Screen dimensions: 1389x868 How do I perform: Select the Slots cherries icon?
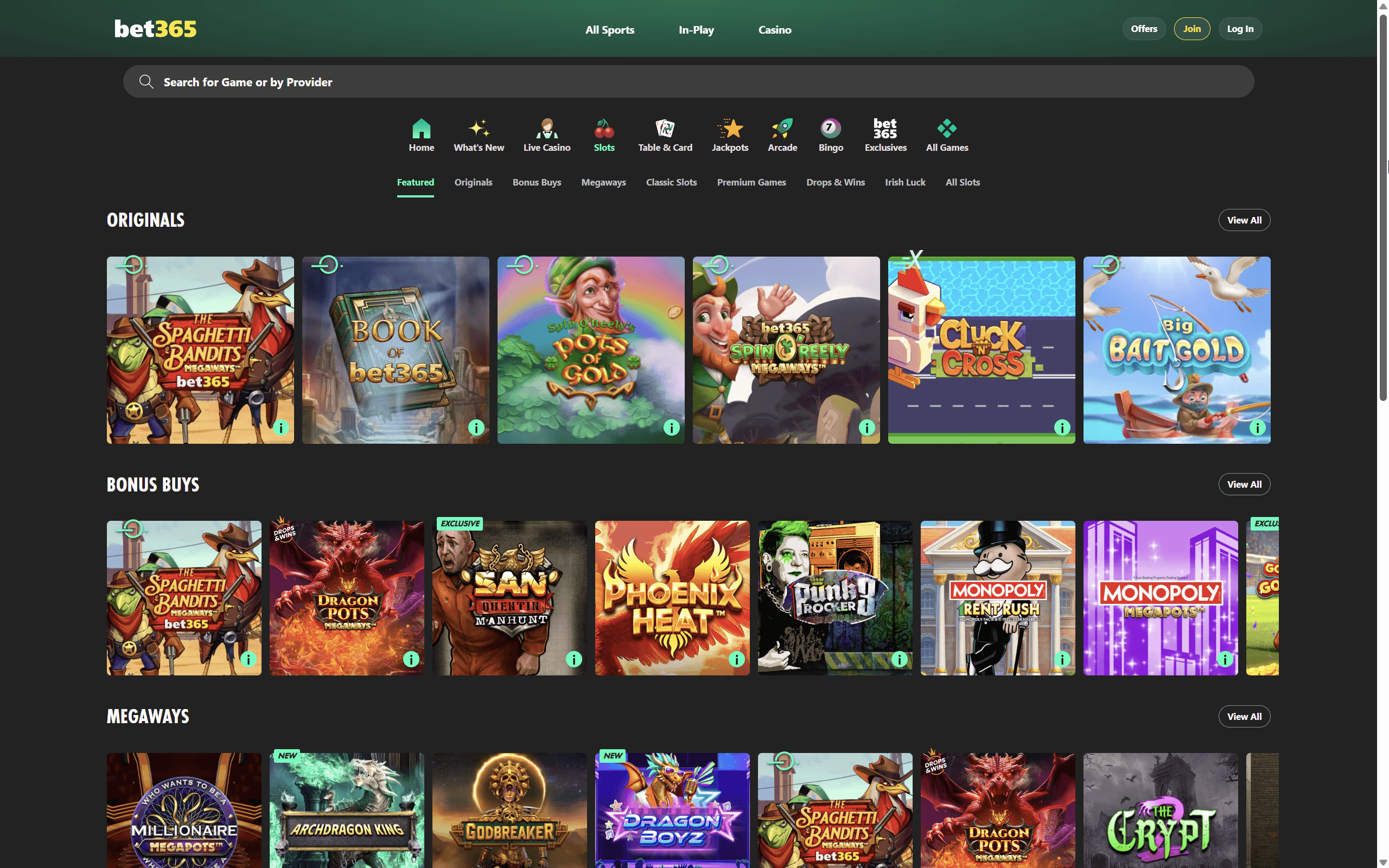(x=604, y=128)
